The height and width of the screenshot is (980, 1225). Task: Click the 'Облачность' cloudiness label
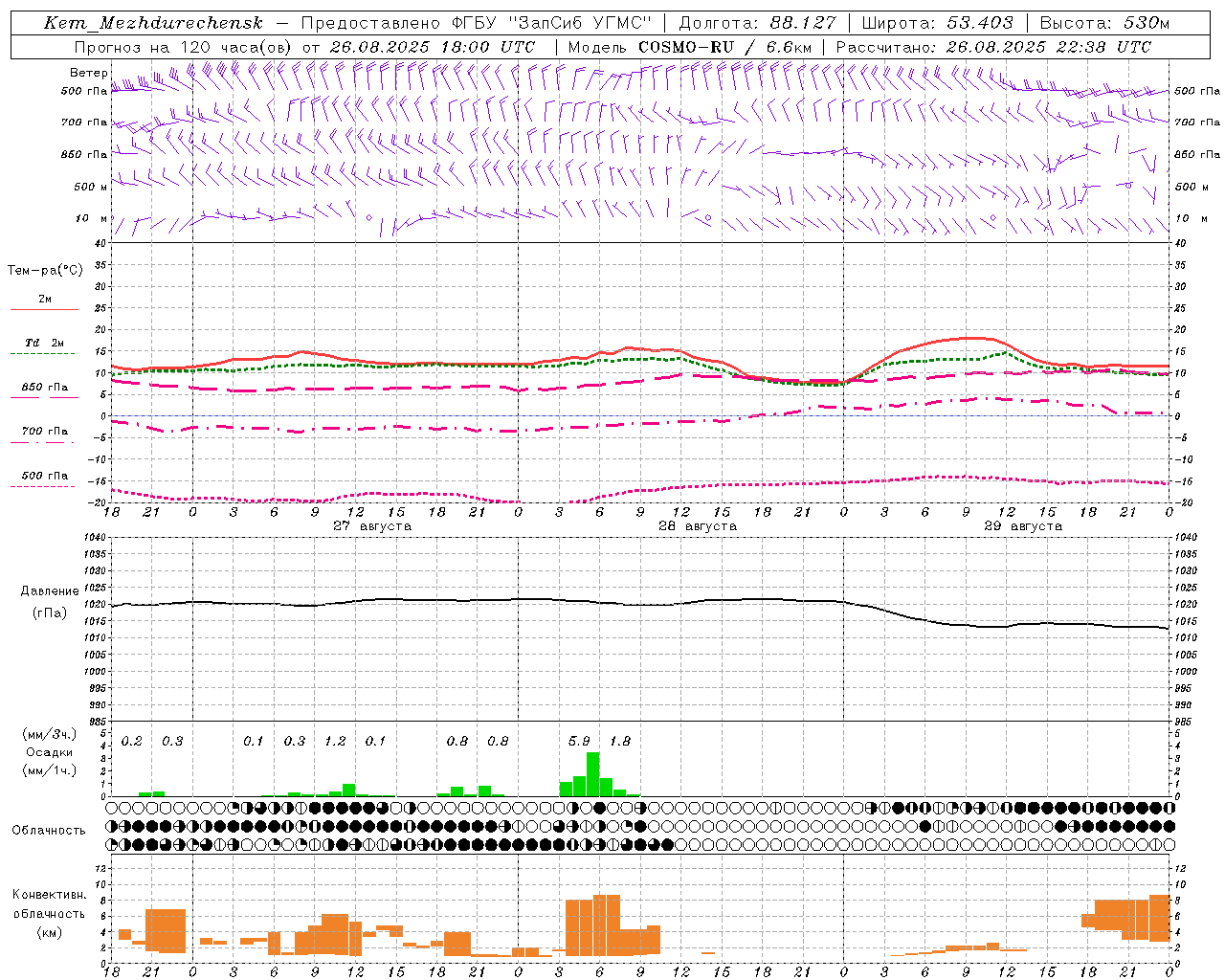point(50,831)
